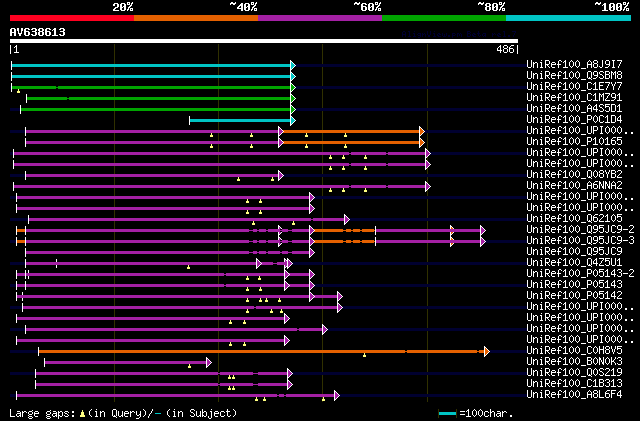The height and width of the screenshot is (421, 640).
Task: Click the 486 query end position label
Action: click(x=505, y=49)
